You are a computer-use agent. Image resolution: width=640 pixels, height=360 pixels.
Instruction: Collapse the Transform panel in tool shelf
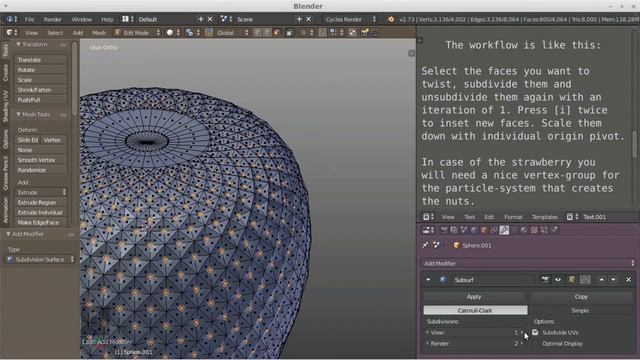[19, 44]
